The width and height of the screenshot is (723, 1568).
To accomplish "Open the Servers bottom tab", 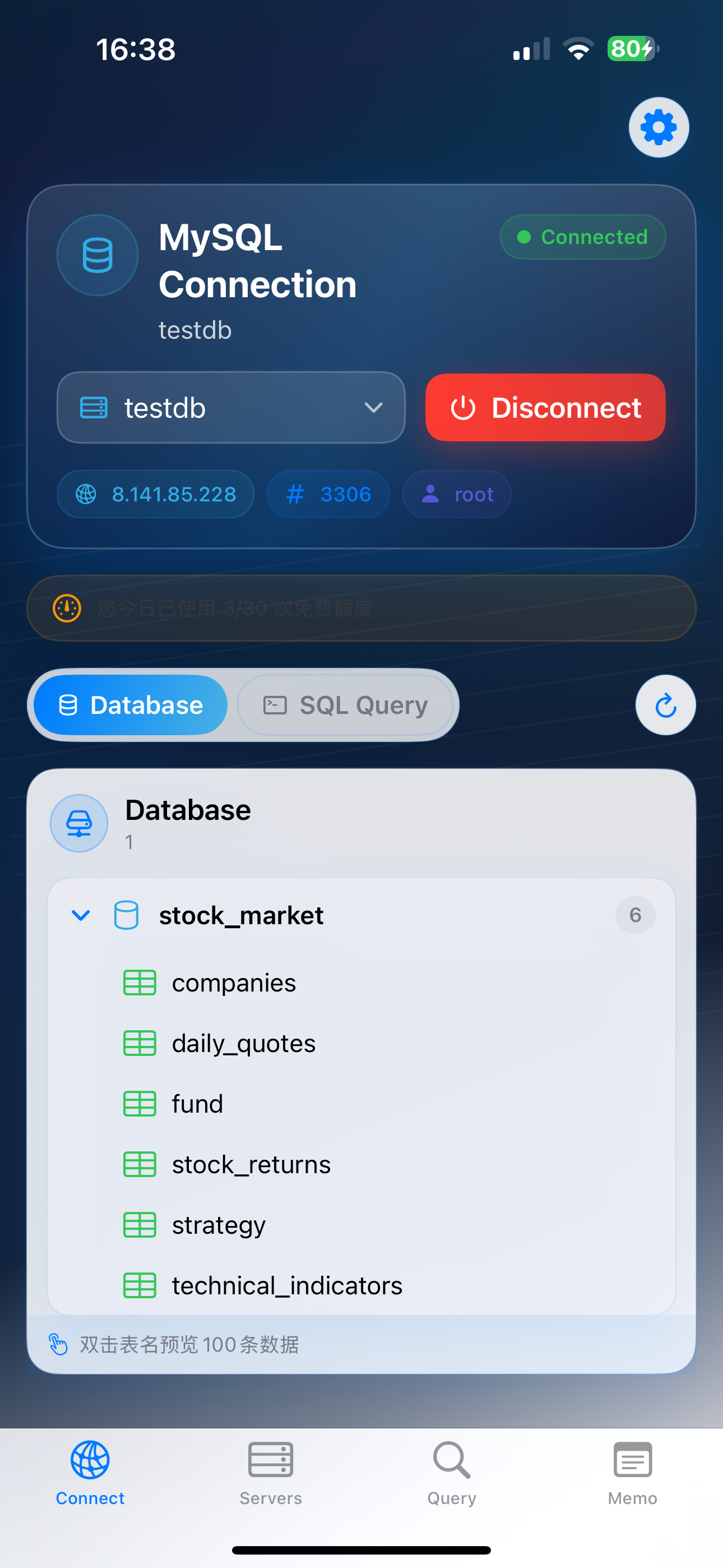I will pyautogui.click(x=271, y=1473).
